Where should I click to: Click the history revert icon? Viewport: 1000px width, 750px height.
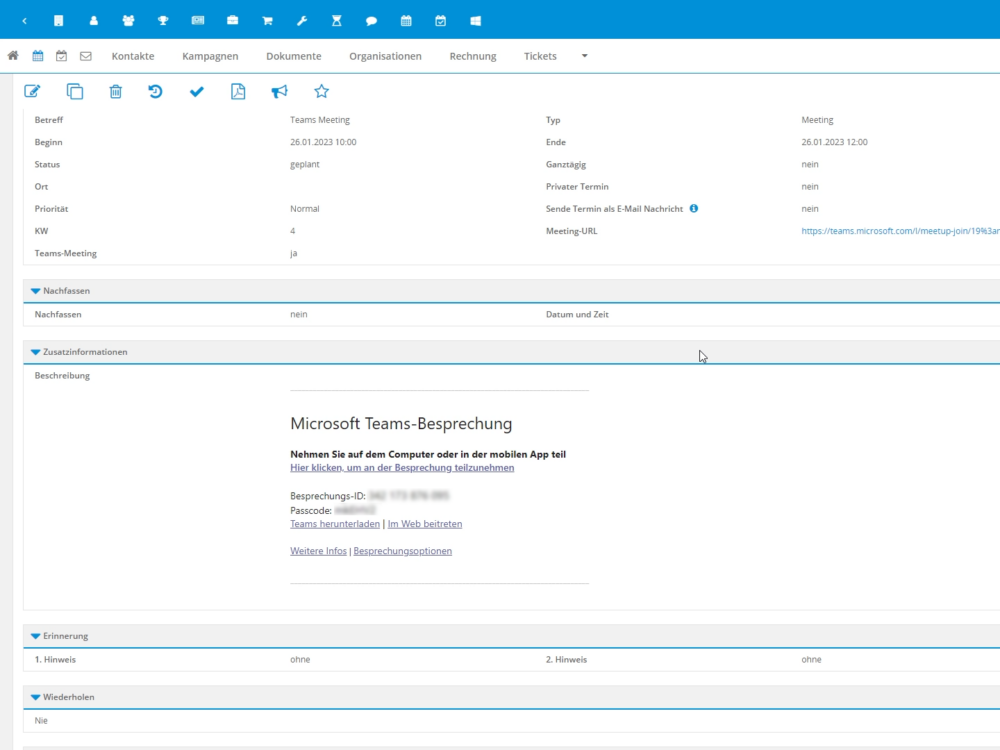click(x=156, y=92)
